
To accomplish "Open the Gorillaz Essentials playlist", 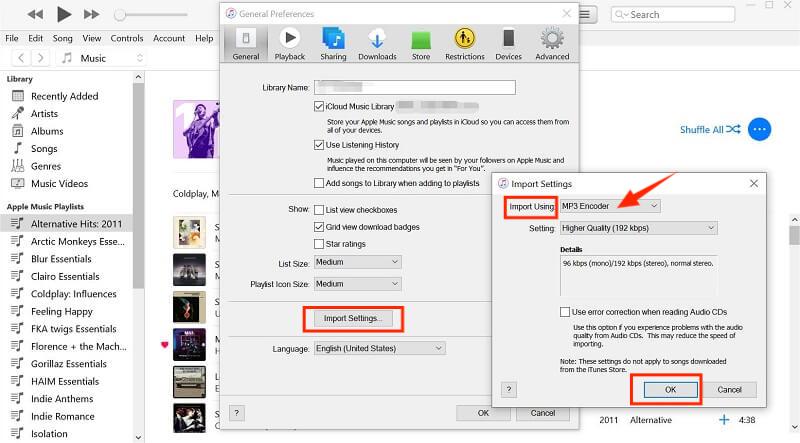I will pyautogui.click(x=69, y=363).
